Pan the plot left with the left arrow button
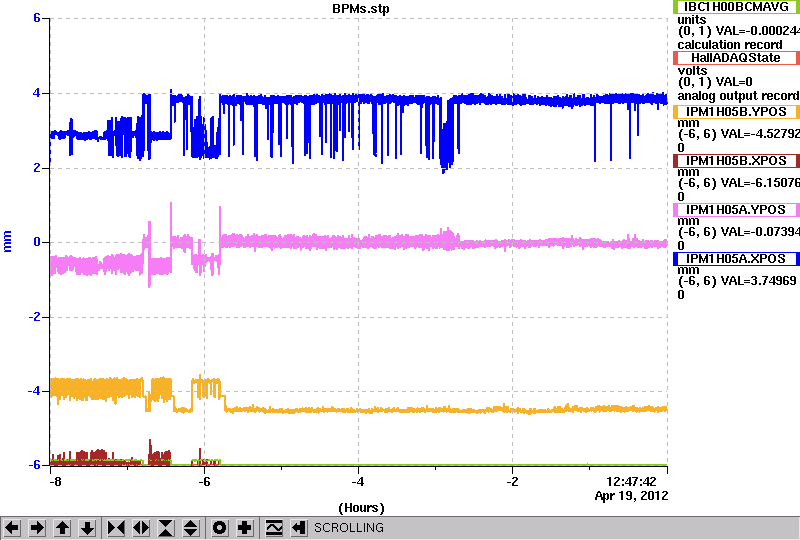Viewport: 800px width, 540px height. click(12, 527)
